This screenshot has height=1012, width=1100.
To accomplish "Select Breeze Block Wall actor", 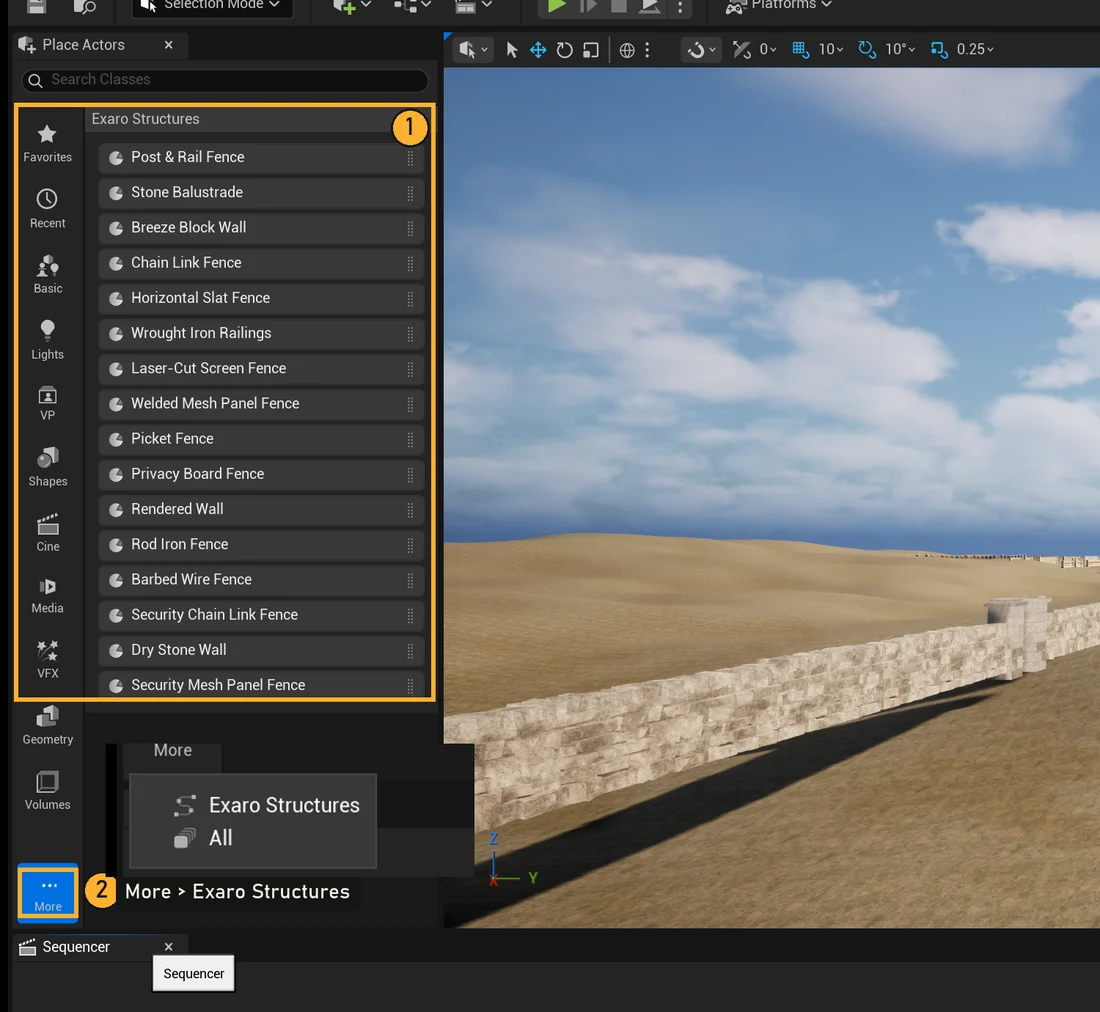I will tap(261, 228).
